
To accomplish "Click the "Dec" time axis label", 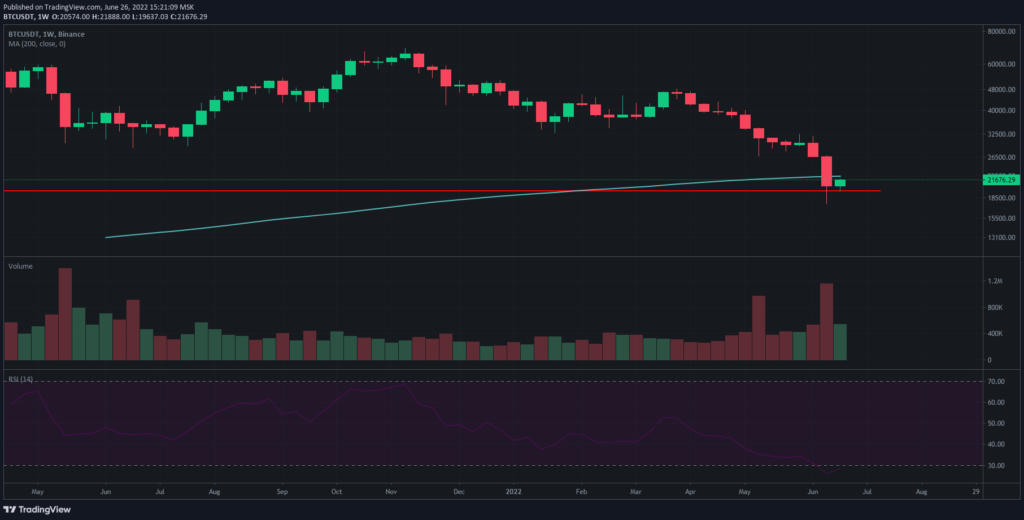I will point(459,491).
